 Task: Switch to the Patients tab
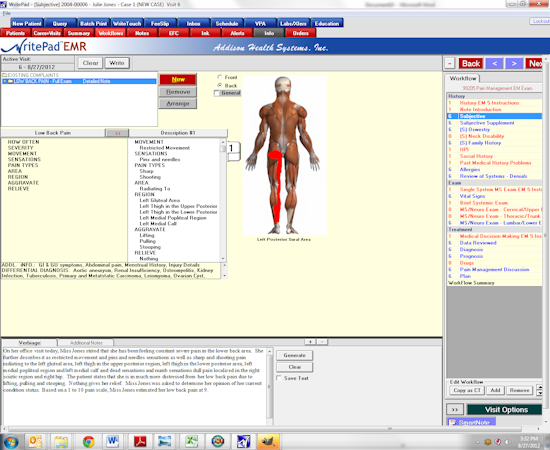[x=15, y=33]
